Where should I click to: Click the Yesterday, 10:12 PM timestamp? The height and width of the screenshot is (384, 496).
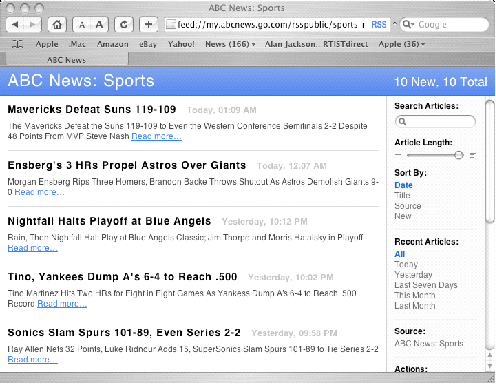pos(265,222)
